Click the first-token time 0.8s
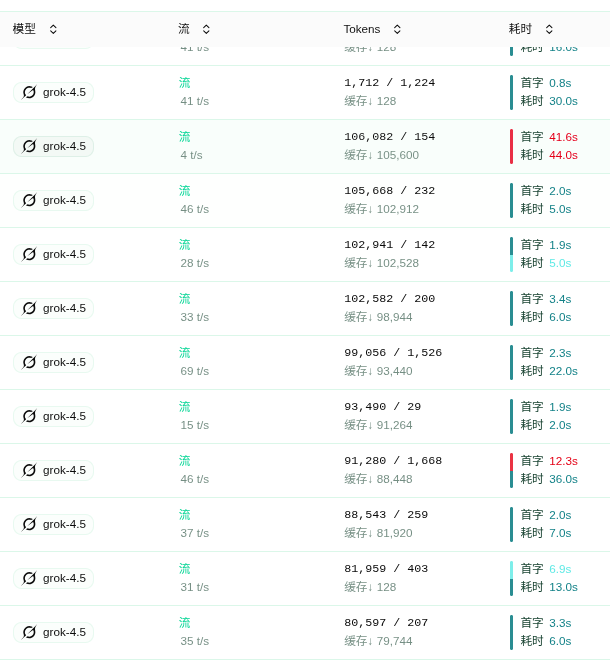Screen dimensions: 610x663 pyautogui.click(x=560, y=83)
